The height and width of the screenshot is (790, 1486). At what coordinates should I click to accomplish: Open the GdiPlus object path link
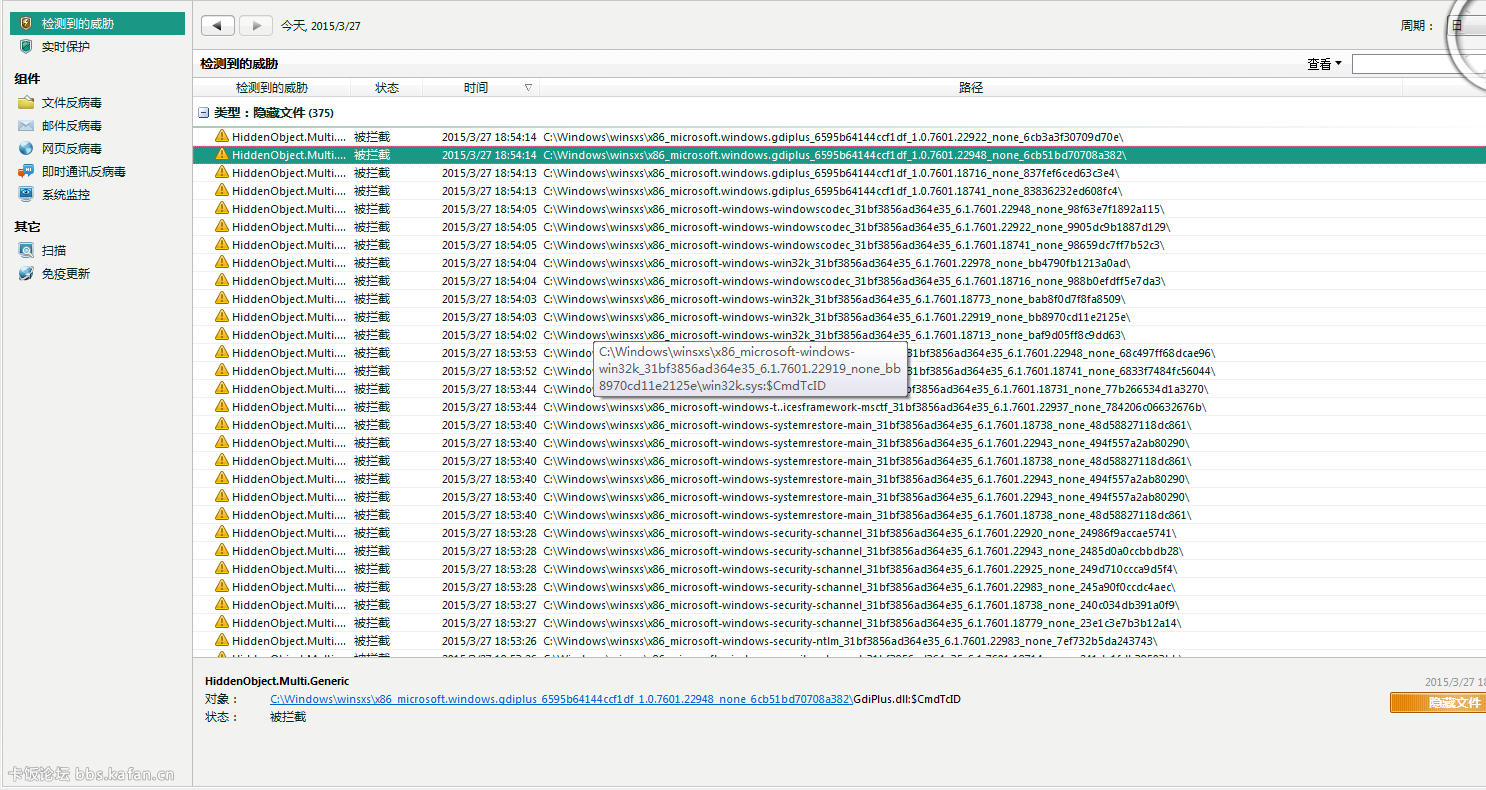point(562,699)
